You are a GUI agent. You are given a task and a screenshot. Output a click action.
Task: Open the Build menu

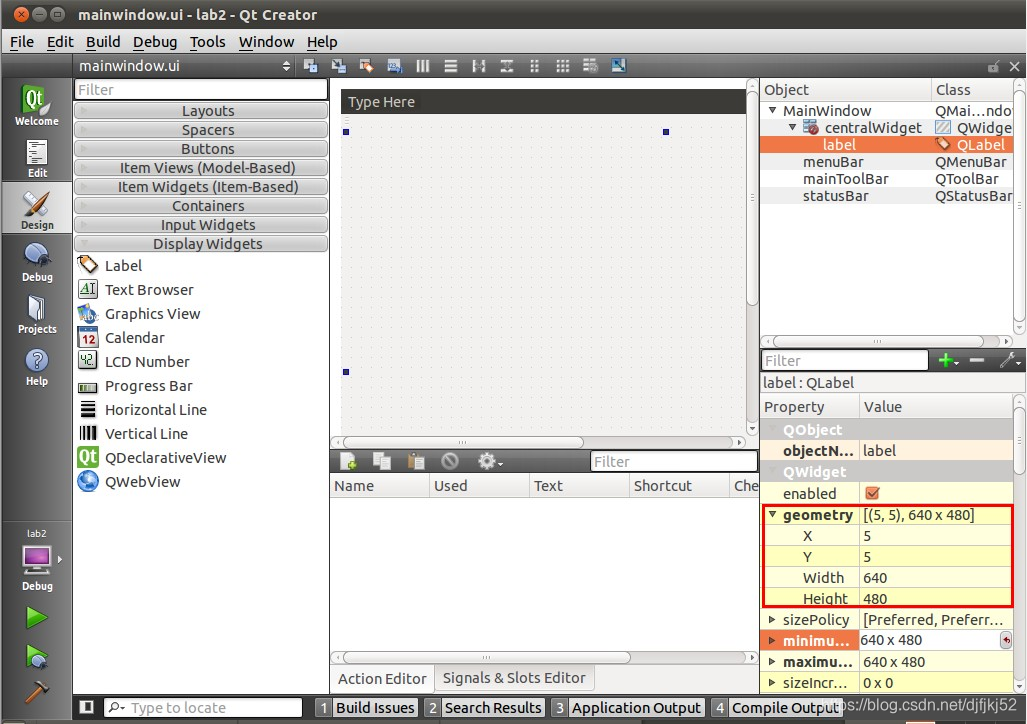tap(103, 42)
